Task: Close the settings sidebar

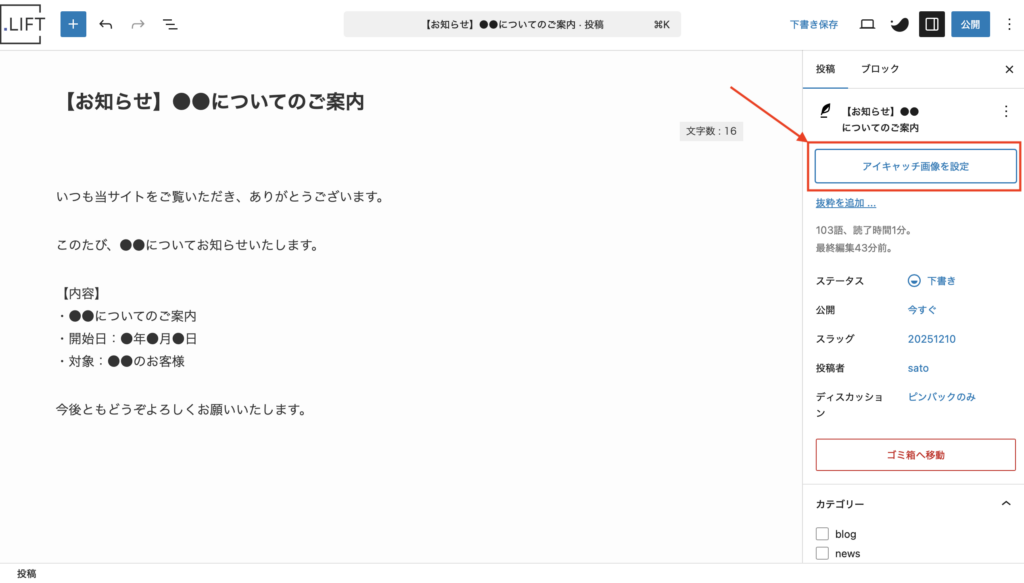Action: pos(1008,69)
